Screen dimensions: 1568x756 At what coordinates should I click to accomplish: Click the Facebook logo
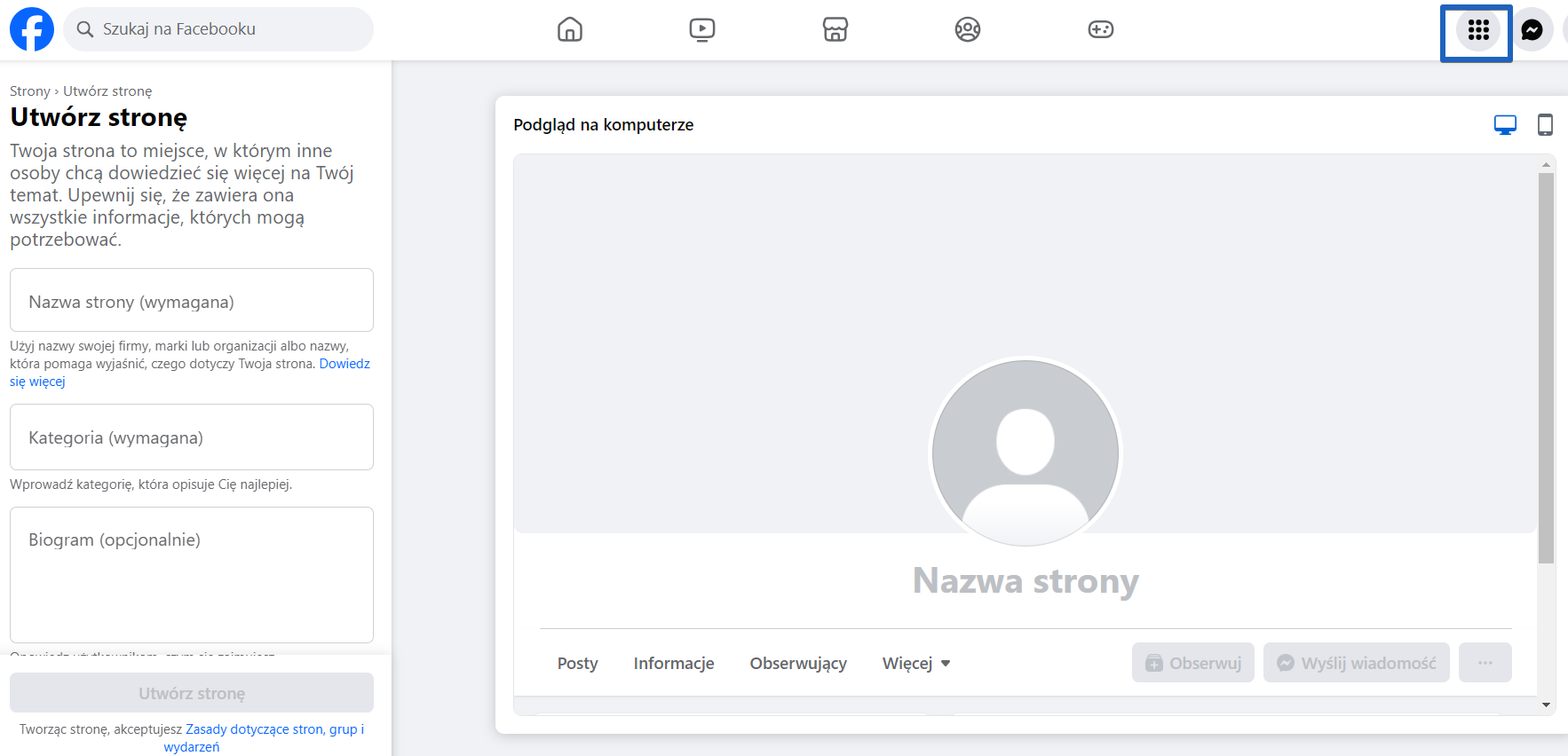[x=31, y=28]
